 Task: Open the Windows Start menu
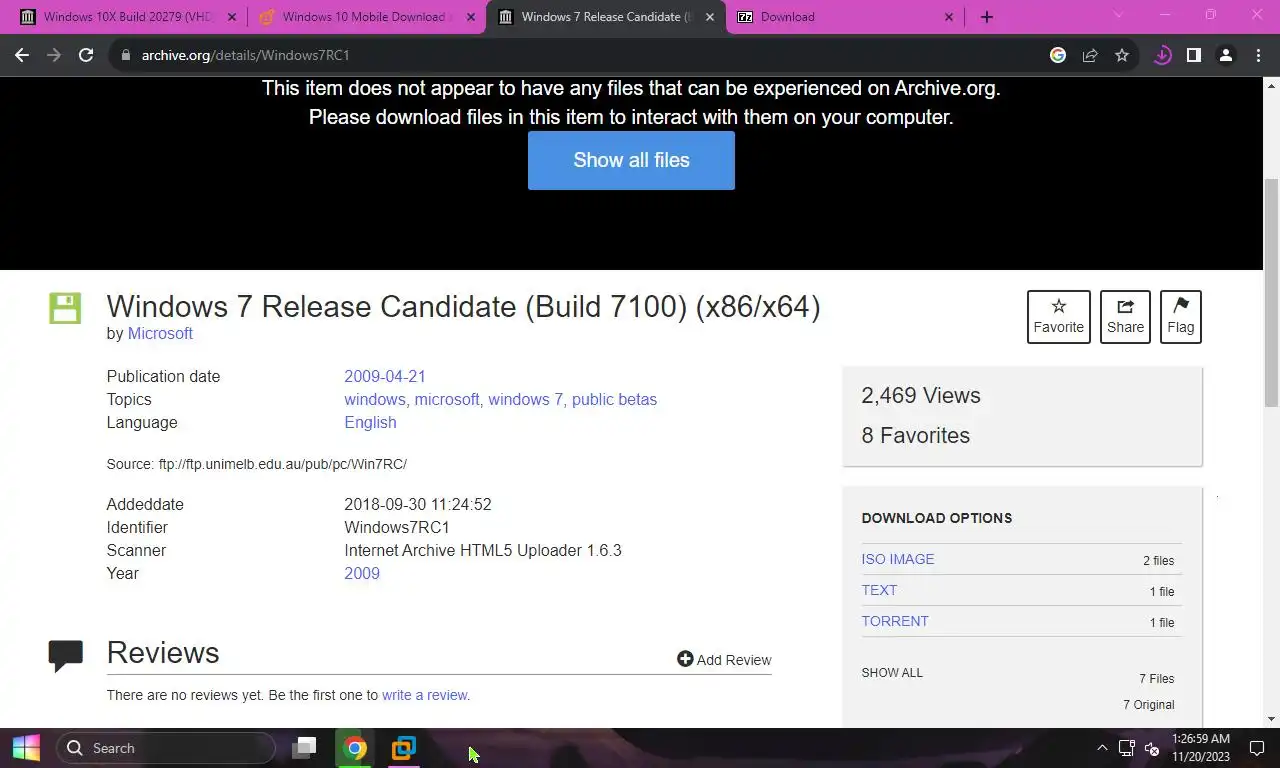click(x=26, y=748)
